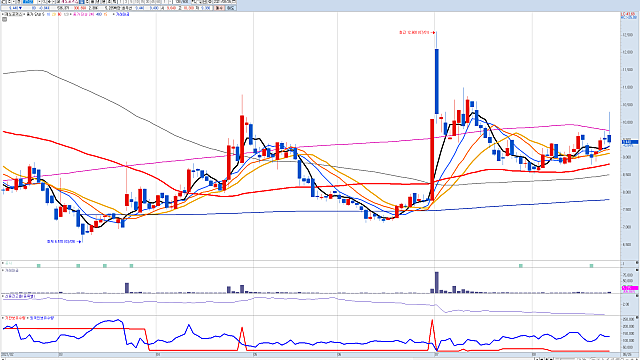Select the blue legend label at the end of the legend row
Image resolution: width=640 pixels, height=360 pixels.
coord(122,14)
